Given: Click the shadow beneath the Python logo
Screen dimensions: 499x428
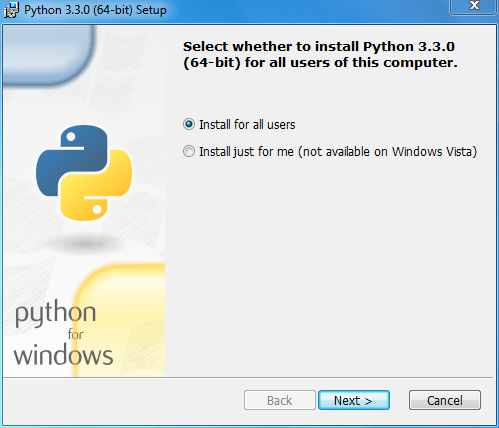Looking at the screenshot, I should pyautogui.click(x=86, y=245).
